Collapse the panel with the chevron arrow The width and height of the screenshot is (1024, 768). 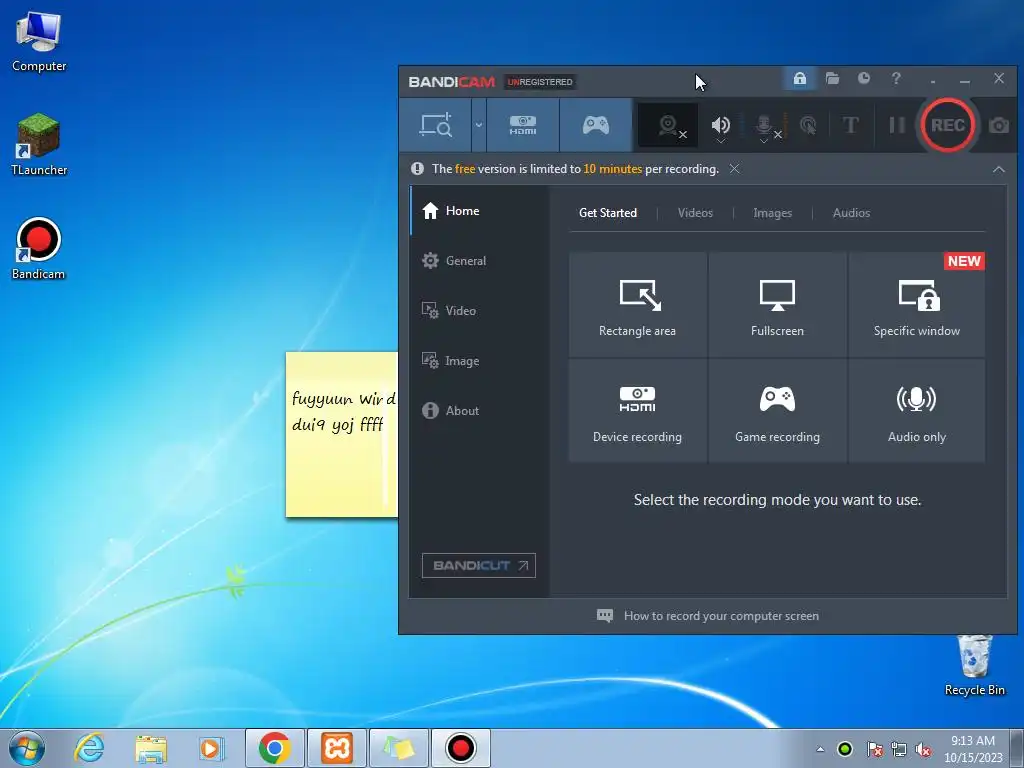(999, 169)
